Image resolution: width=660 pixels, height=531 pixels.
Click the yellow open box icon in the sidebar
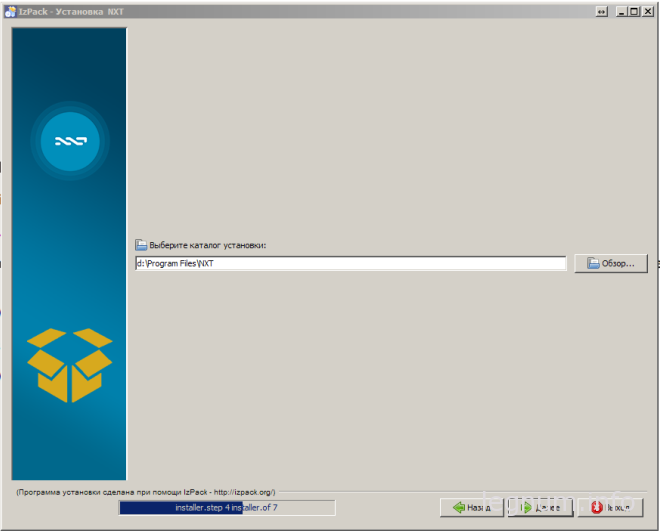69,365
